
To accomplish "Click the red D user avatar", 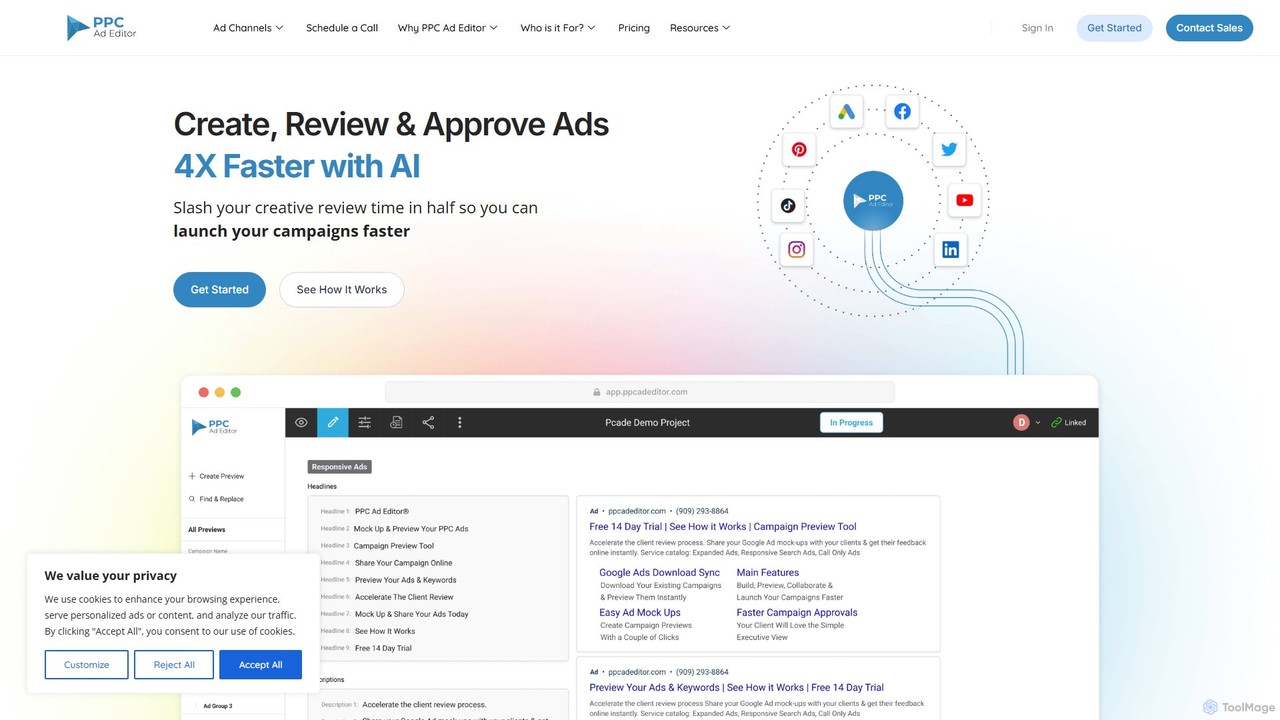I will click(x=1021, y=423).
